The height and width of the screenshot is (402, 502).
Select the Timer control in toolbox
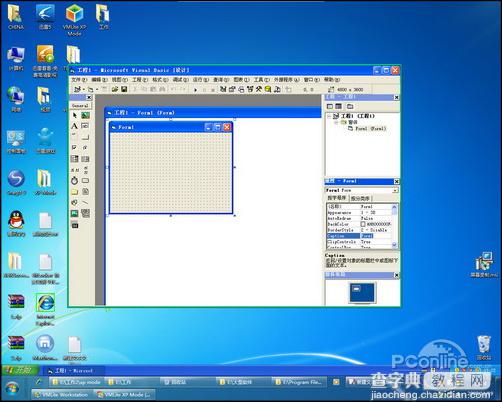(x=75, y=181)
